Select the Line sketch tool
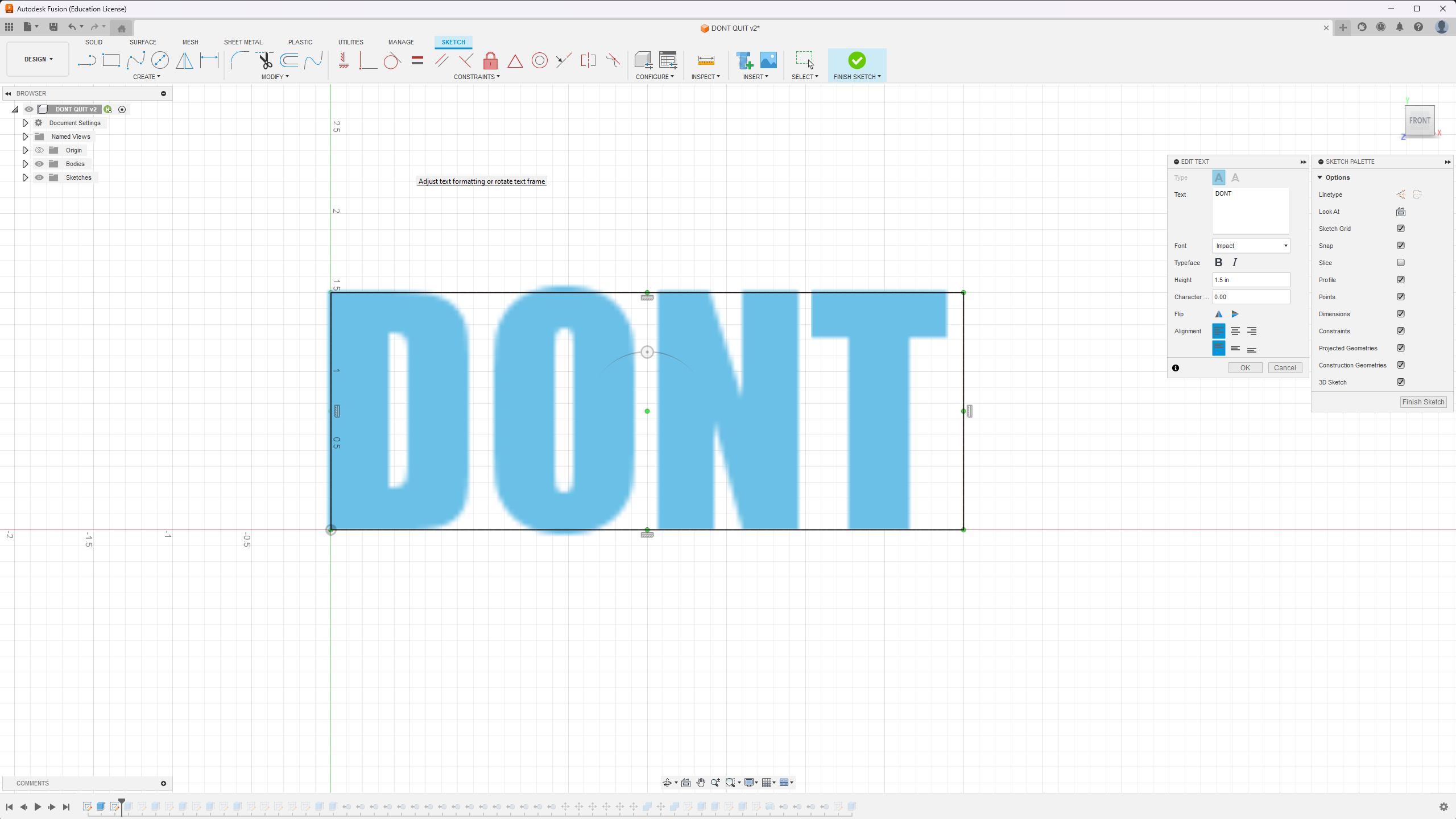This screenshot has height=819, width=1456. tap(86, 60)
